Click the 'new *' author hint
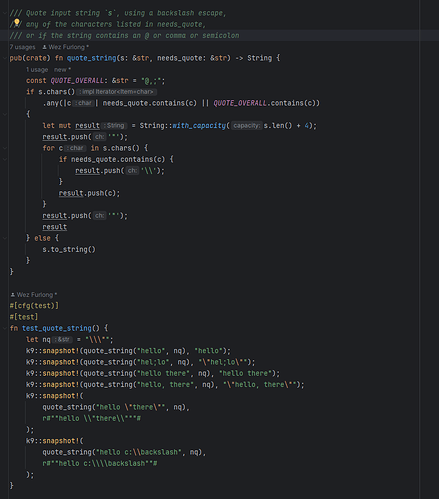Image resolution: width=439 pixels, height=499 pixels. [62, 70]
